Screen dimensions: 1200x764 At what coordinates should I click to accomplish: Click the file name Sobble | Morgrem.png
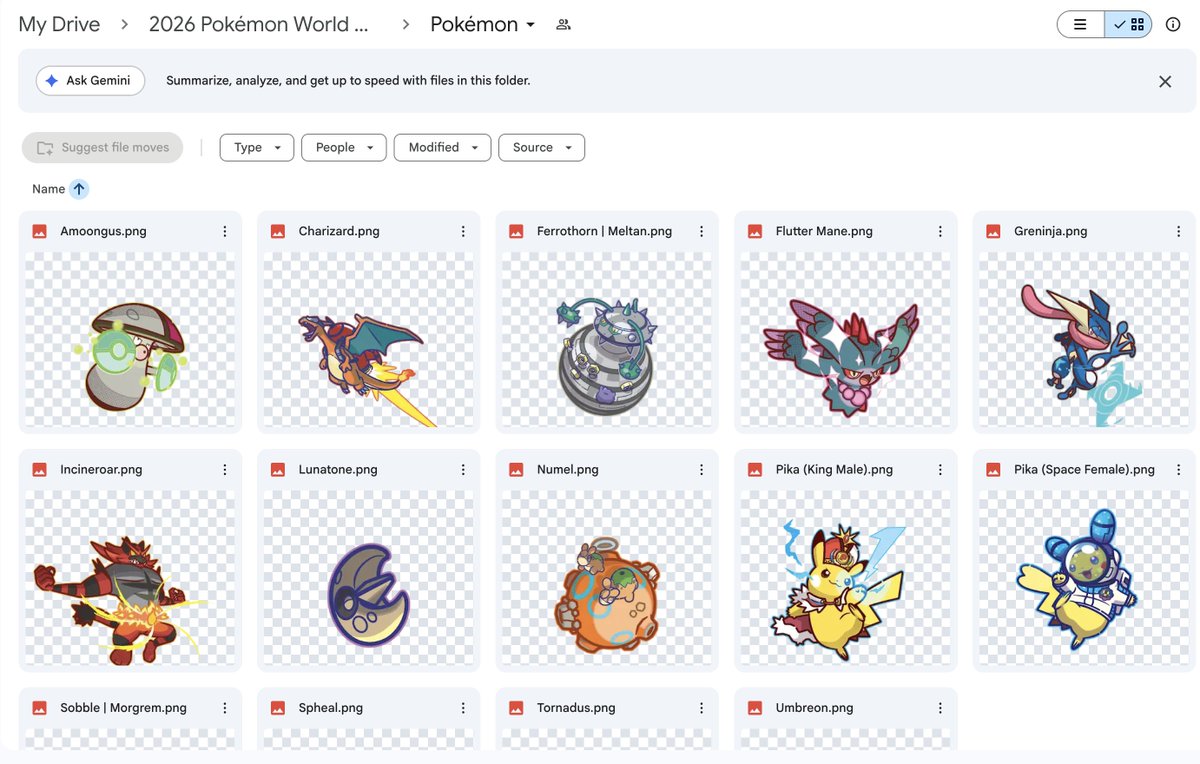point(123,707)
